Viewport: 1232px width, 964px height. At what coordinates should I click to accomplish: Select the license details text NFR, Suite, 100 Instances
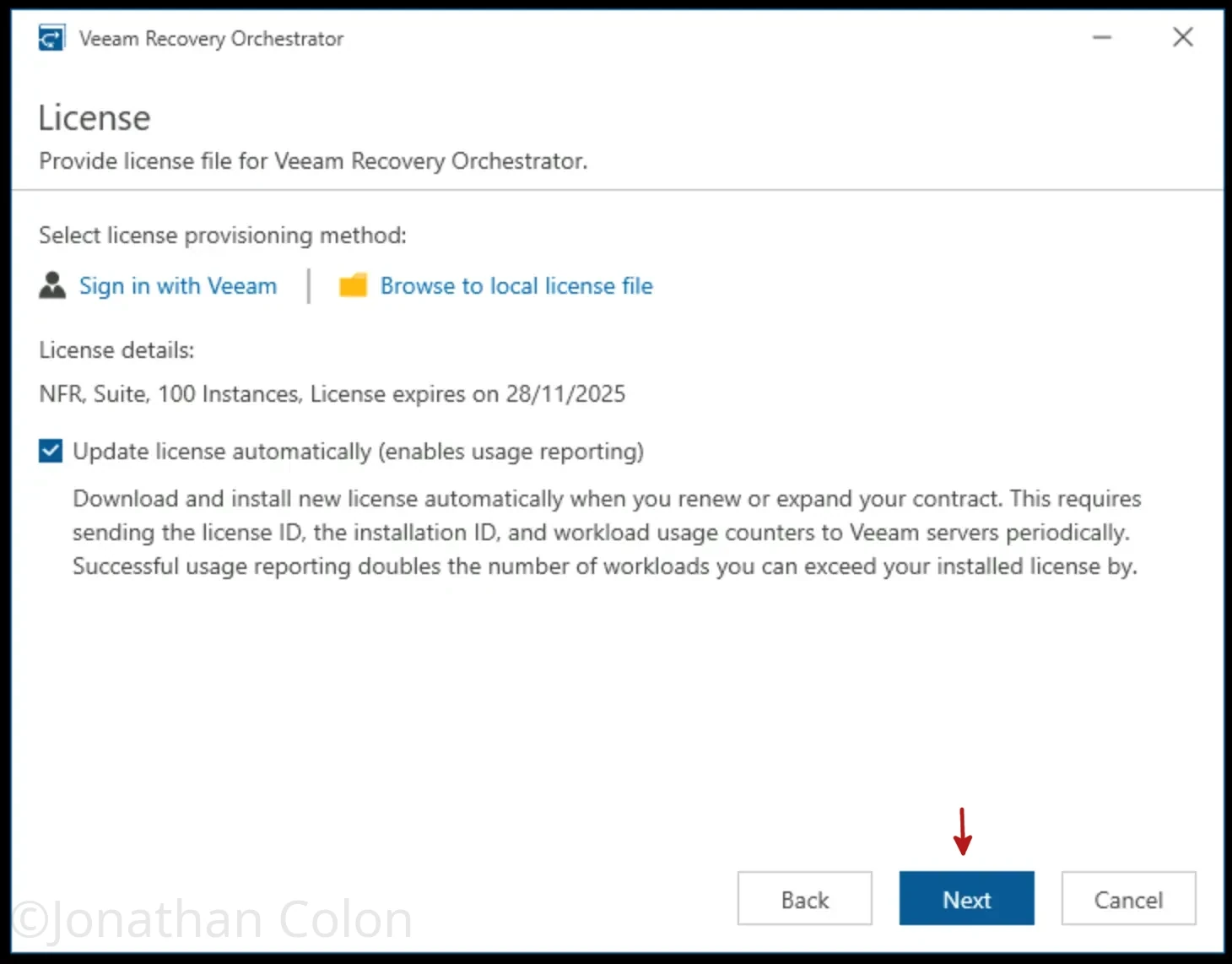(170, 393)
